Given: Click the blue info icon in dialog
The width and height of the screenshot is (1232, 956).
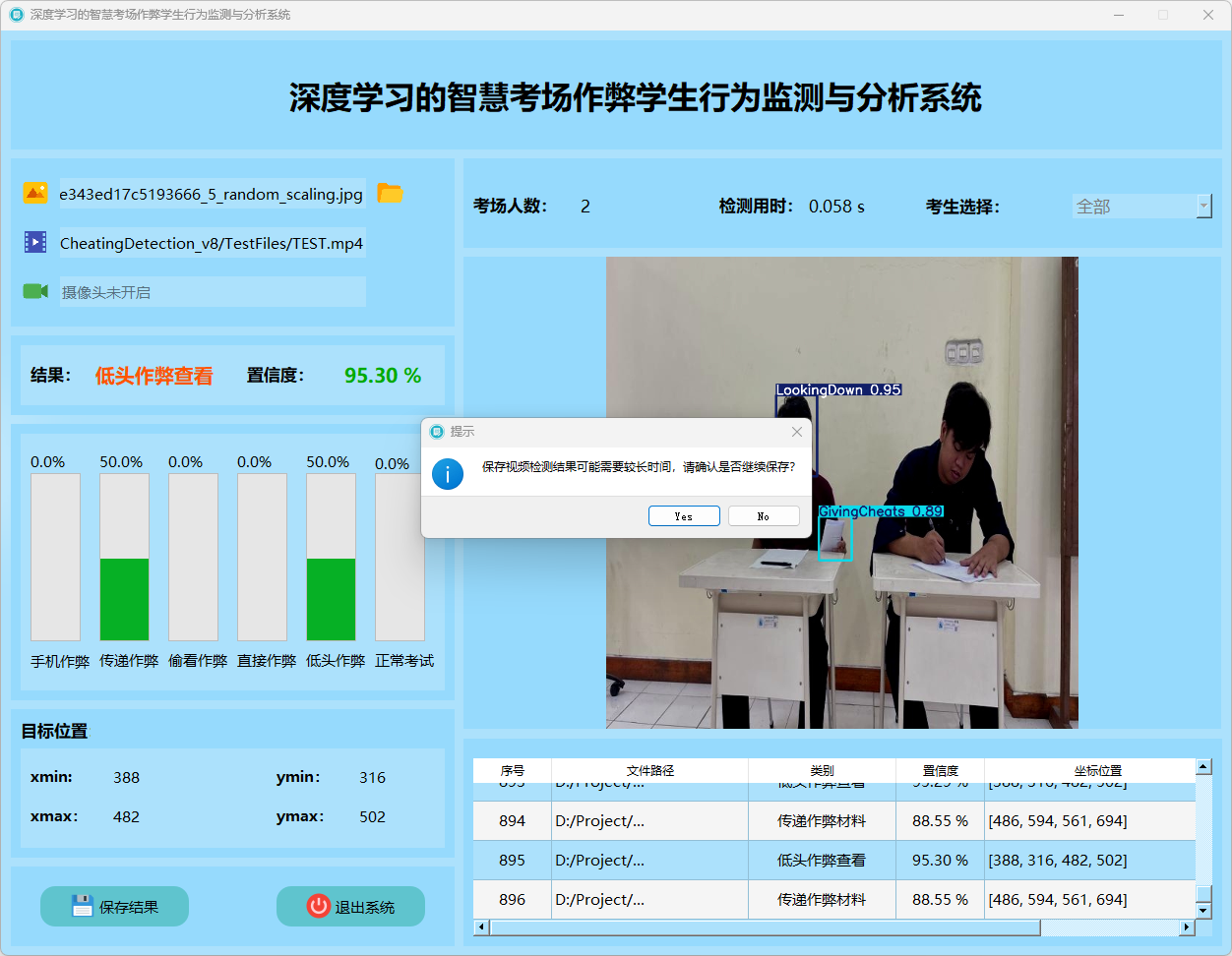Looking at the screenshot, I should (448, 473).
